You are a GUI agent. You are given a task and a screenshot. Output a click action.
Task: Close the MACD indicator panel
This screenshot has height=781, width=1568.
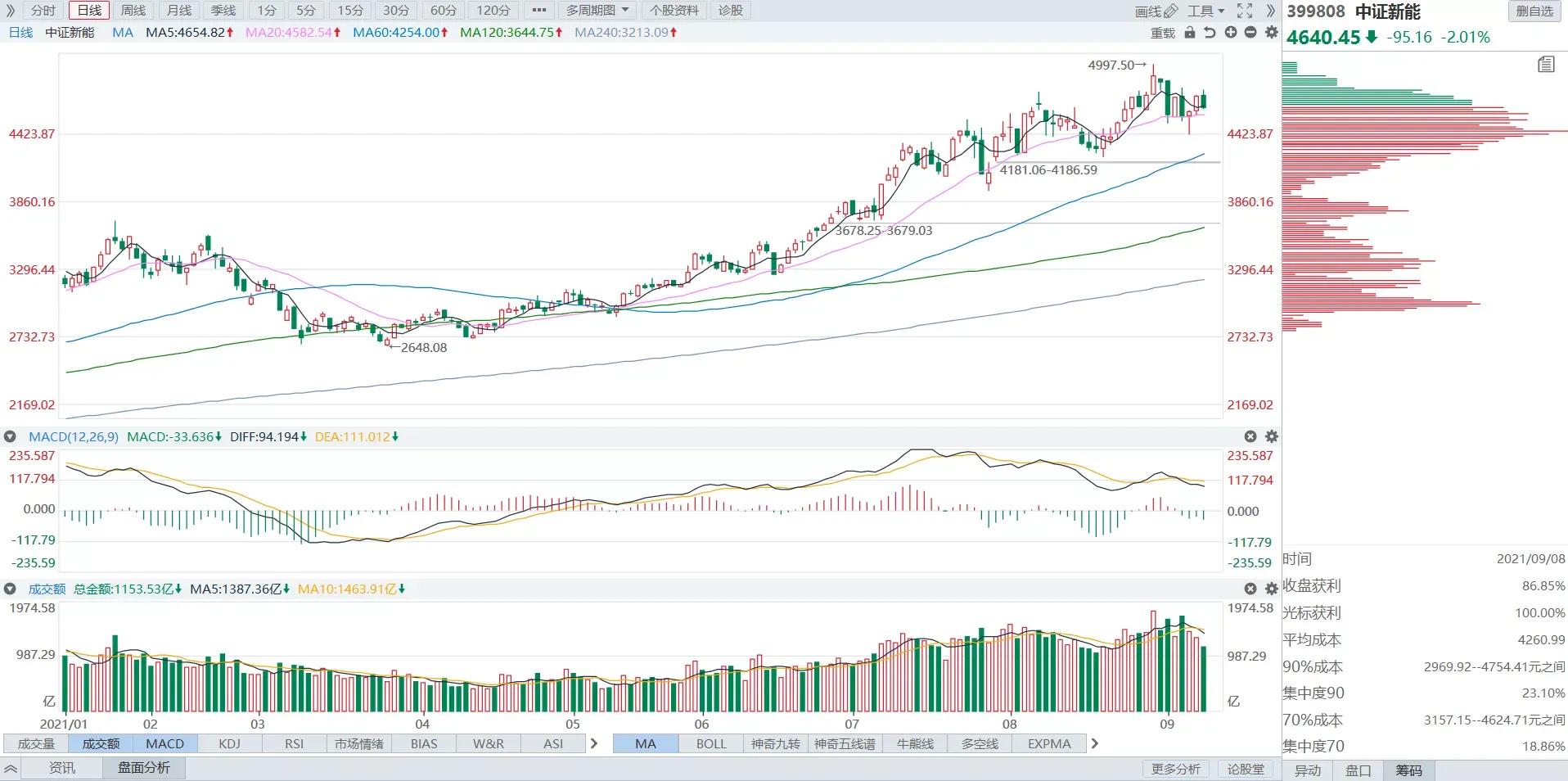coord(1250,437)
